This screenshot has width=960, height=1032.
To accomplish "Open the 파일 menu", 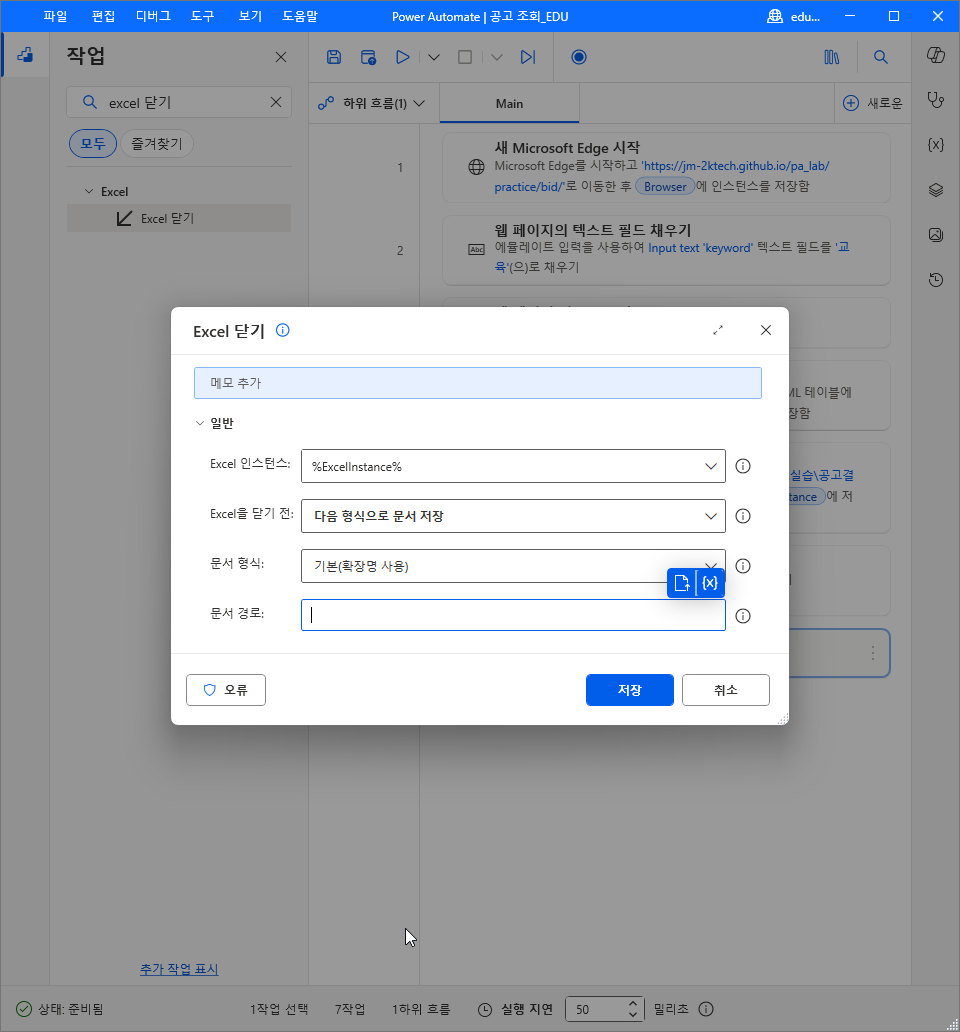I will coord(55,16).
